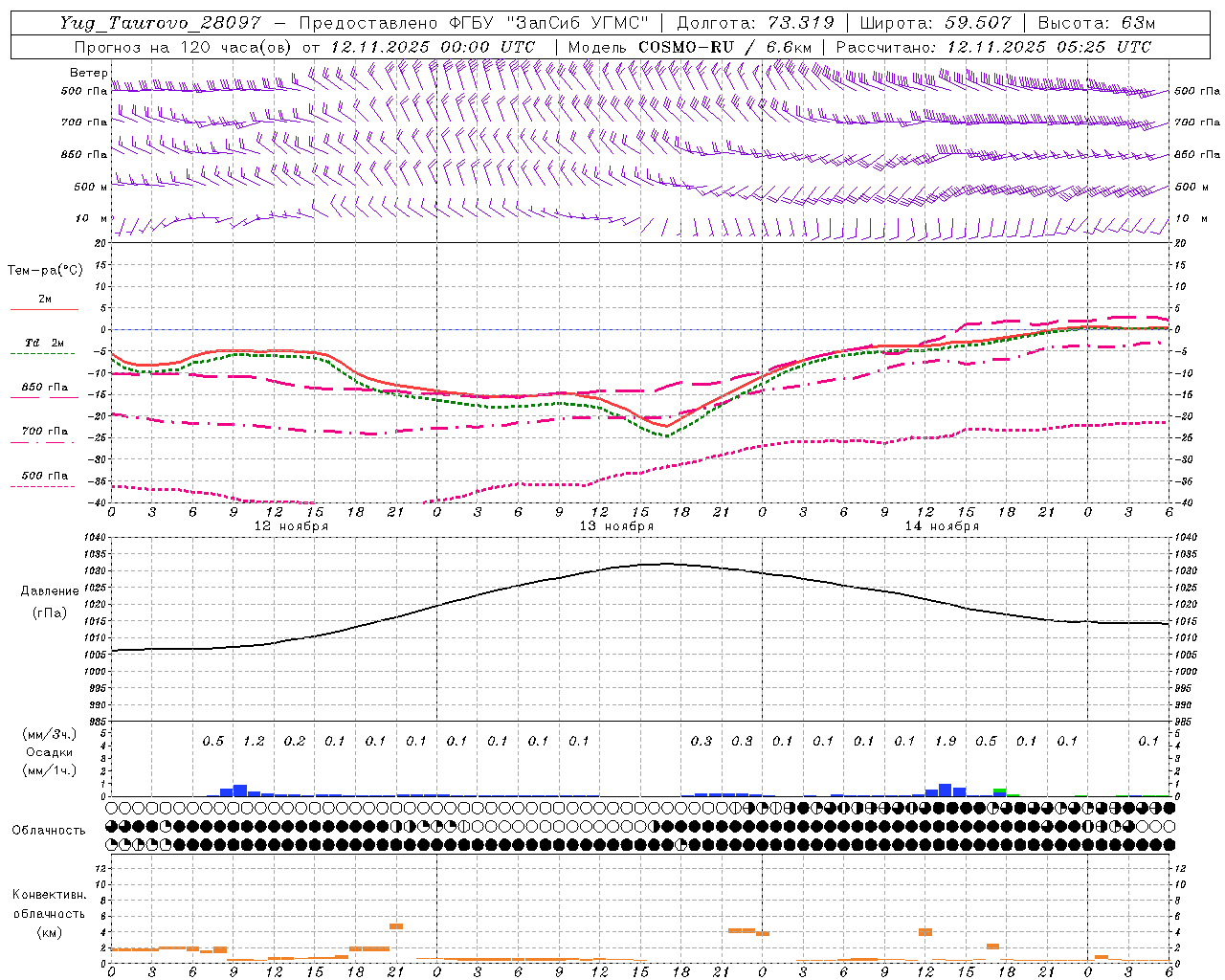Click the 500 гПа temperature legend entry
The height and width of the screenshot is (980, 1225).
click(x=45, y=475)
